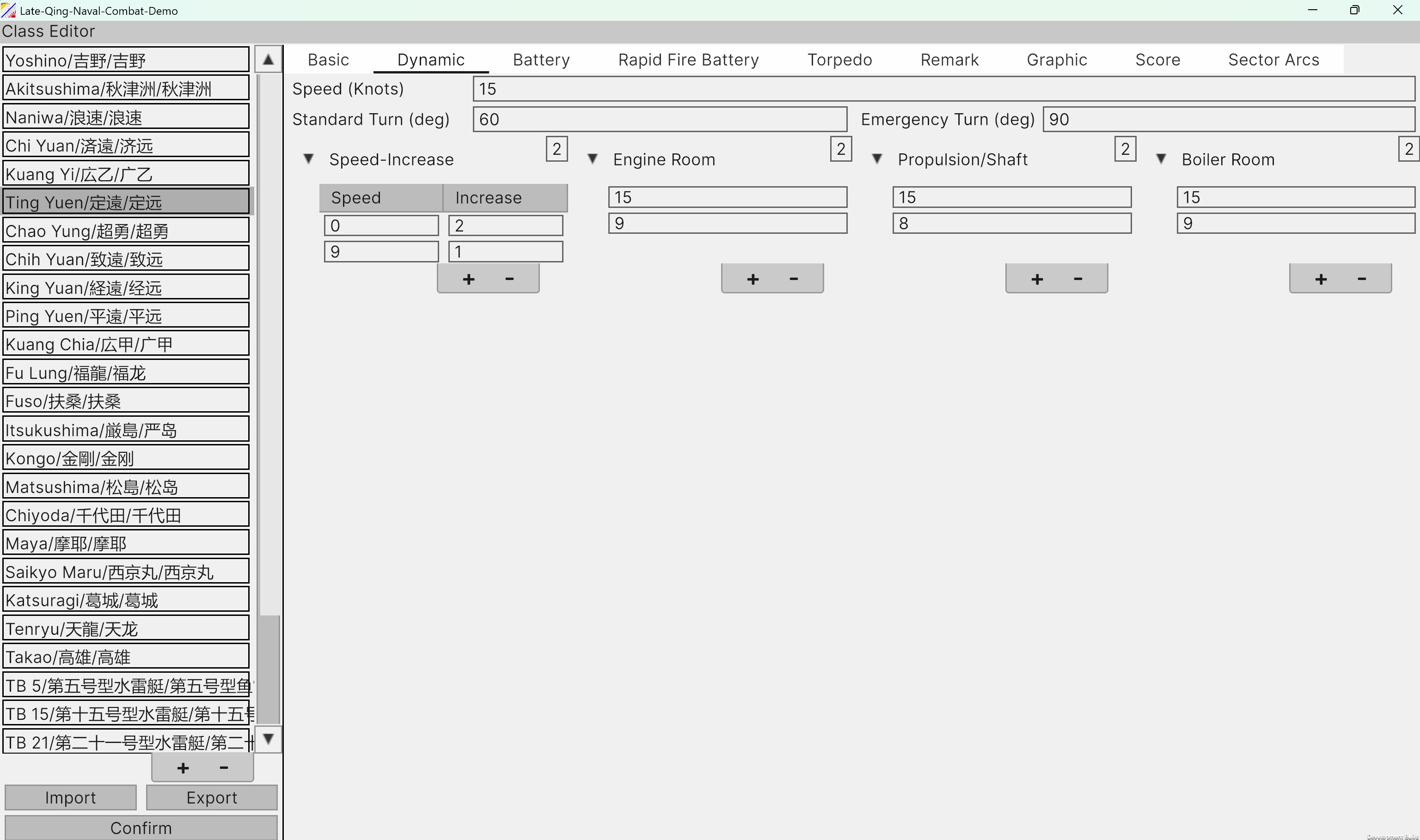Select Fuso in the ship class list
Screen dimensions: 1420x840
pos(126,400)
